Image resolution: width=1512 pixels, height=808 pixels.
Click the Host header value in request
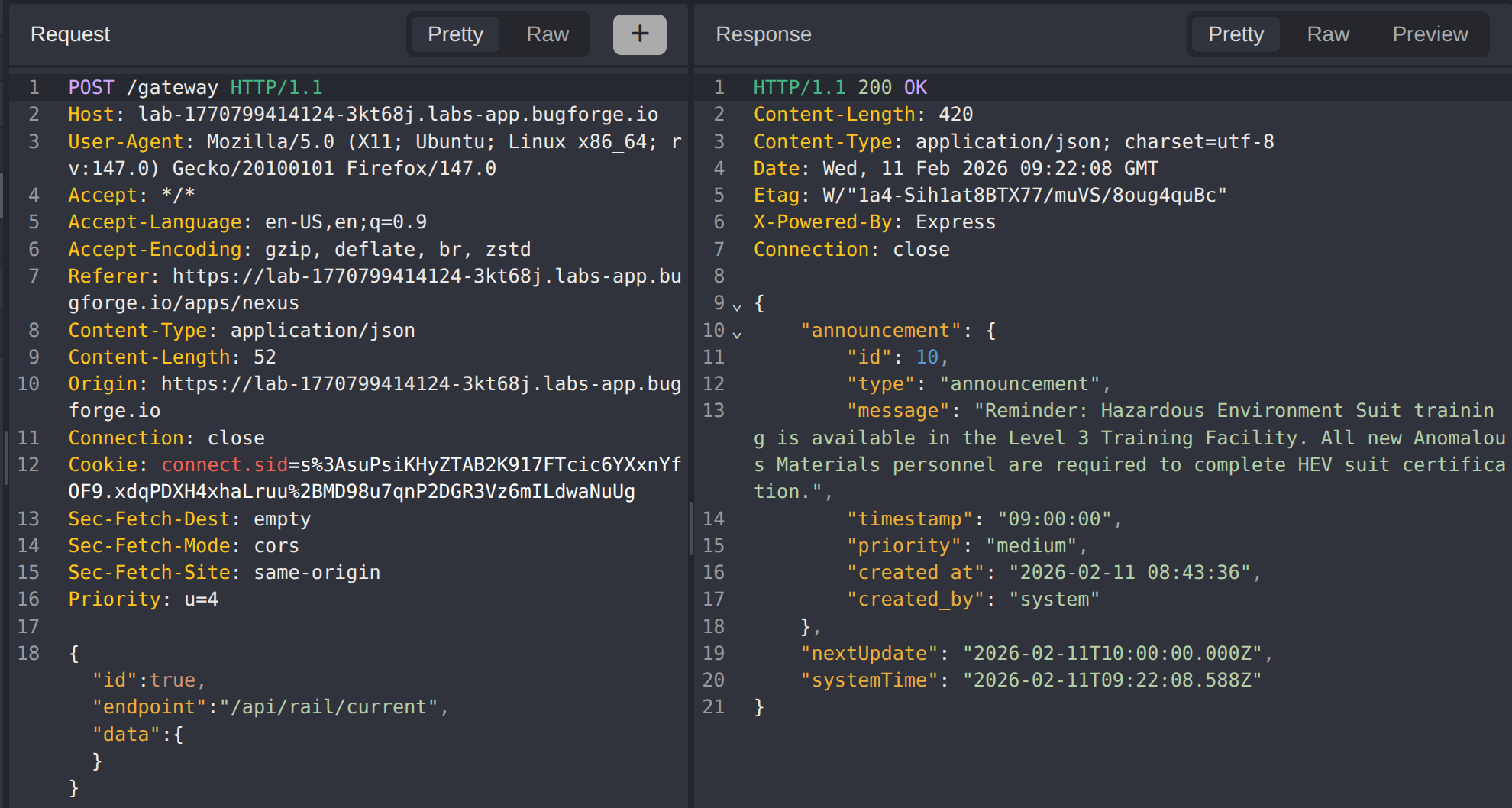coord(397,115)
